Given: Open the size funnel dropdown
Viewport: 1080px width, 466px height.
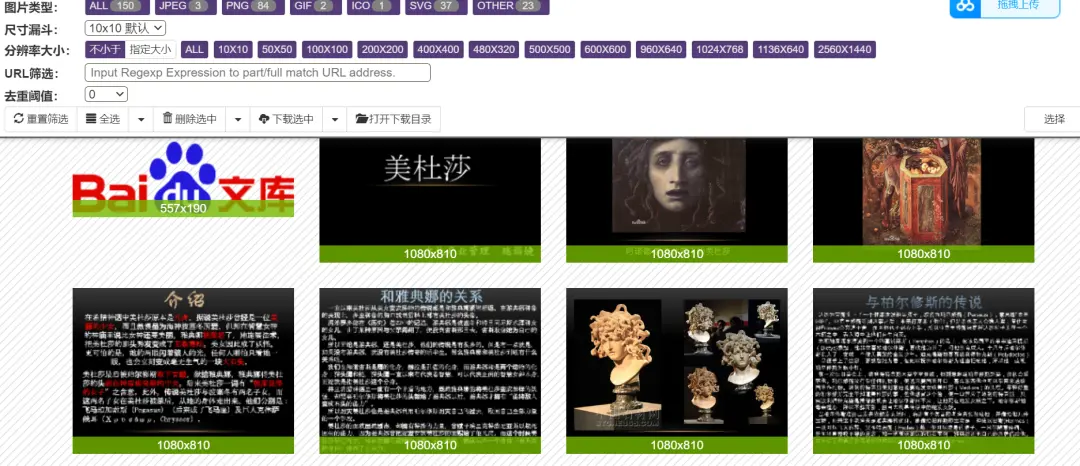Looking at the screenshot, I should tap(125, 28).
